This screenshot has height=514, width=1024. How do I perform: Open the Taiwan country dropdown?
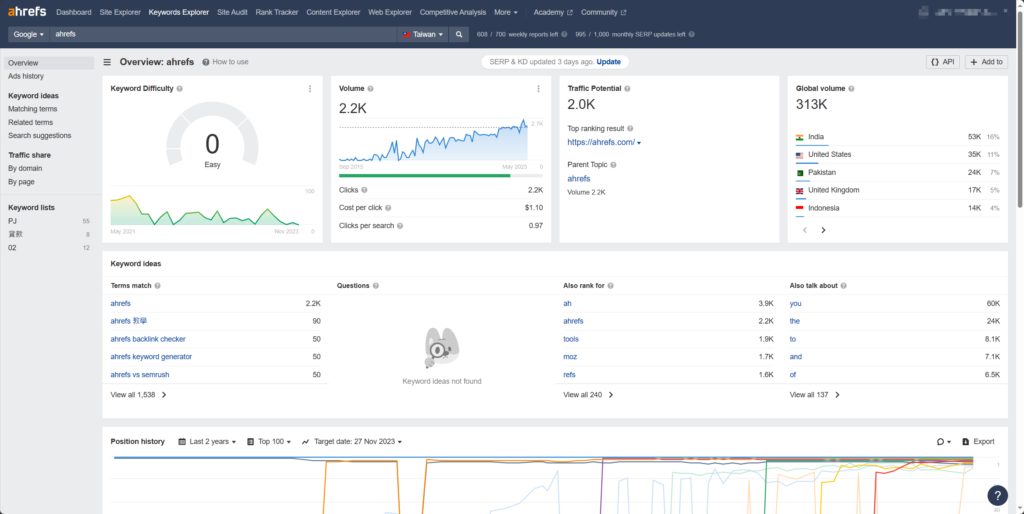pos(423,35)
